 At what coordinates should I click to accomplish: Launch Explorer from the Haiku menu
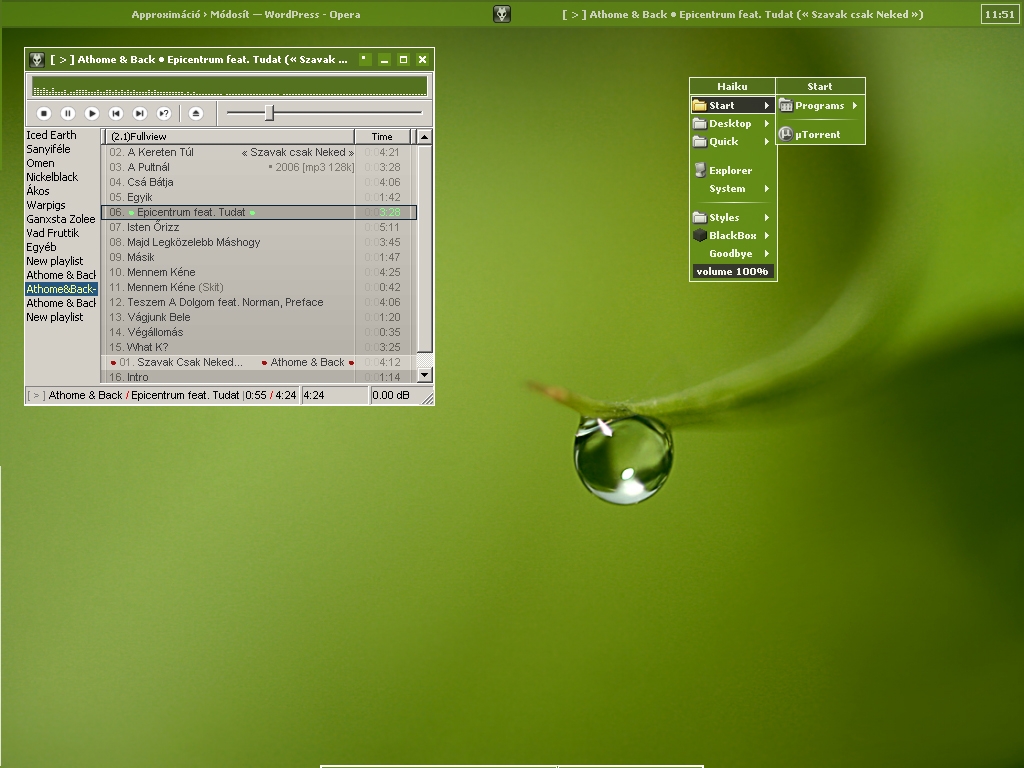[733, 170]
